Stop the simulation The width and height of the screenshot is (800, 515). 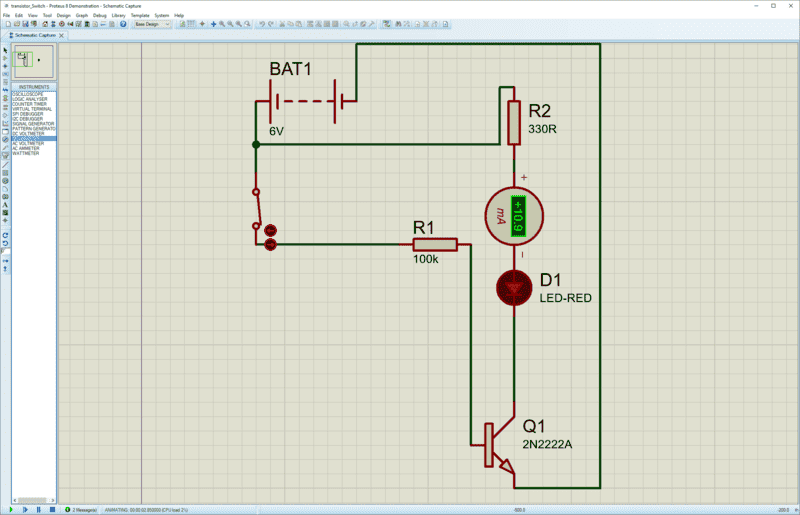tap(52, 510)
